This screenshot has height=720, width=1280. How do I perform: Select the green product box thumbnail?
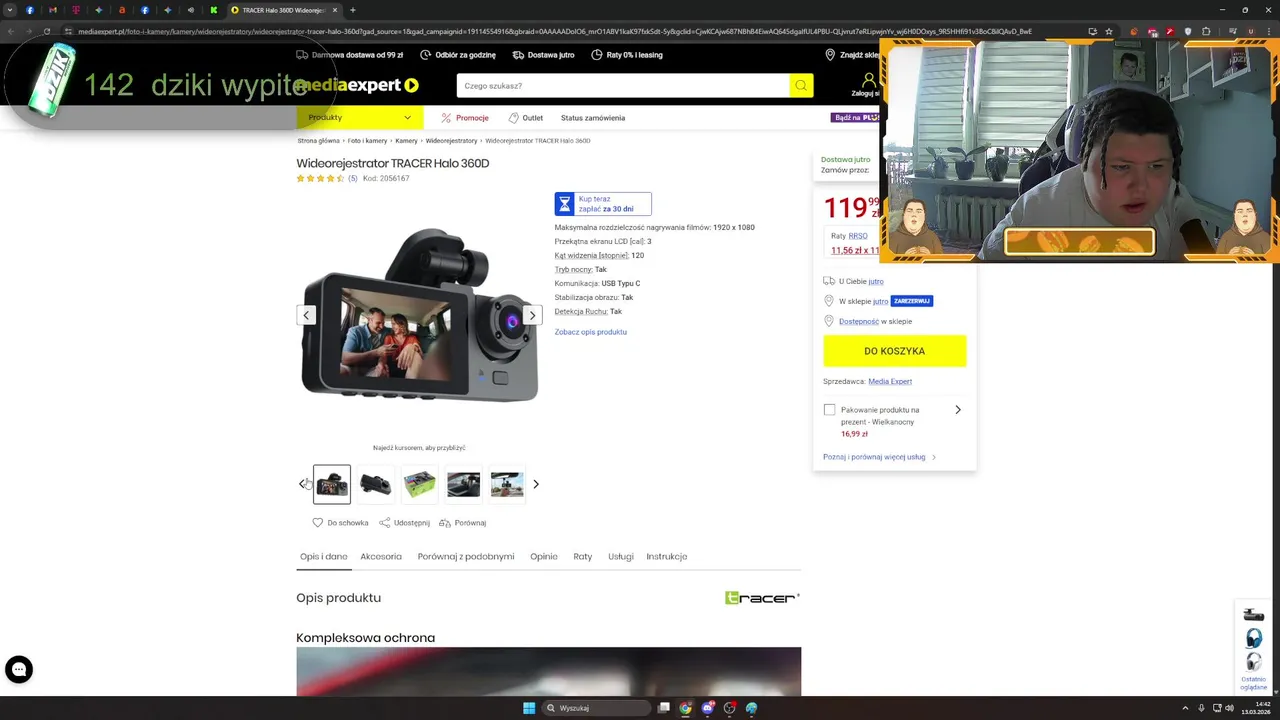click(420, 484)
